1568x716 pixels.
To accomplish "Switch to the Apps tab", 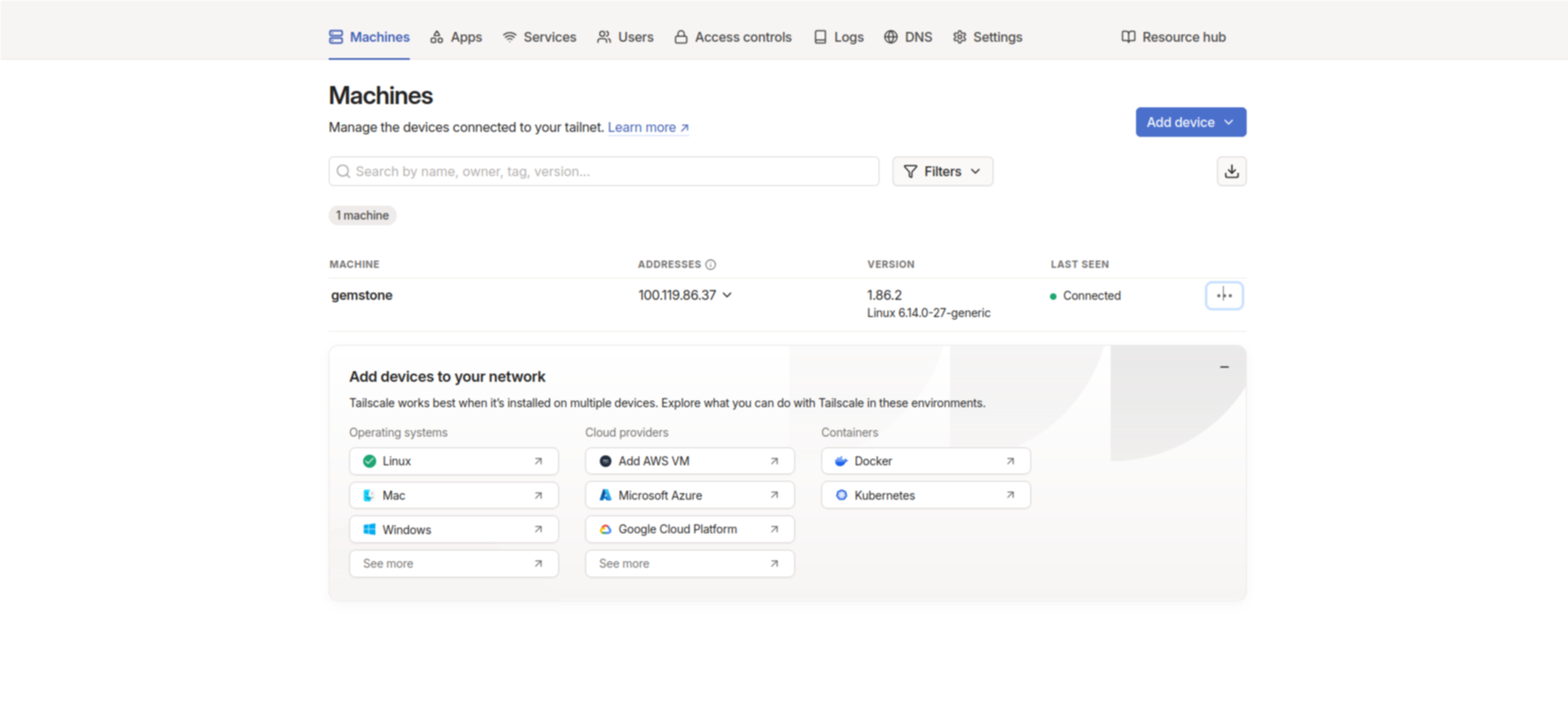I will tap(456, 37).
